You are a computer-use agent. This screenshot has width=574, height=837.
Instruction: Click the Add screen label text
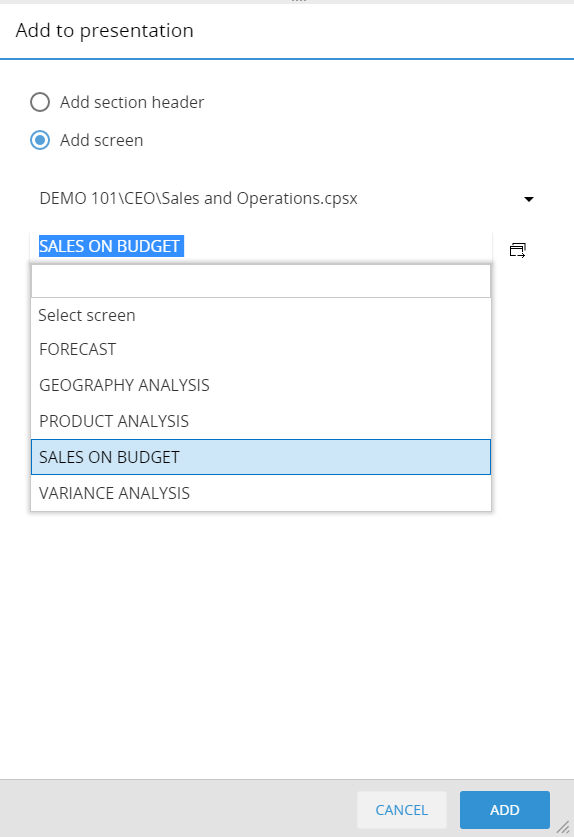[101, 140]
